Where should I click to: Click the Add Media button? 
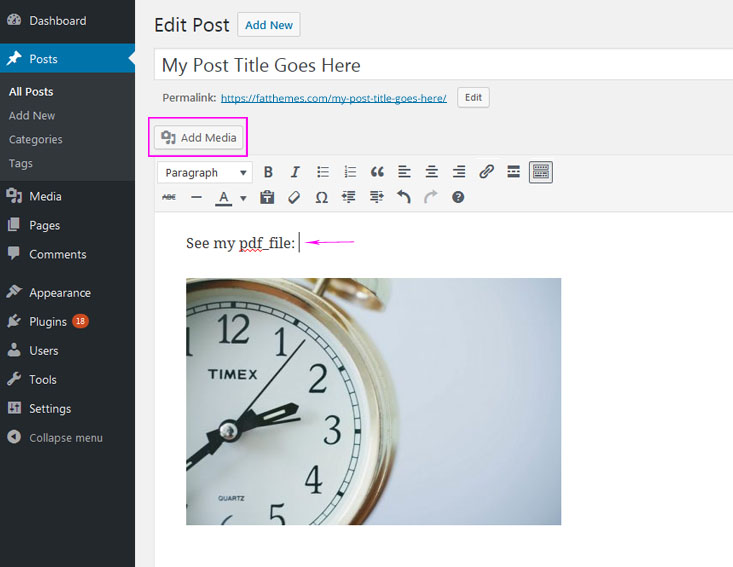(199, 137)
